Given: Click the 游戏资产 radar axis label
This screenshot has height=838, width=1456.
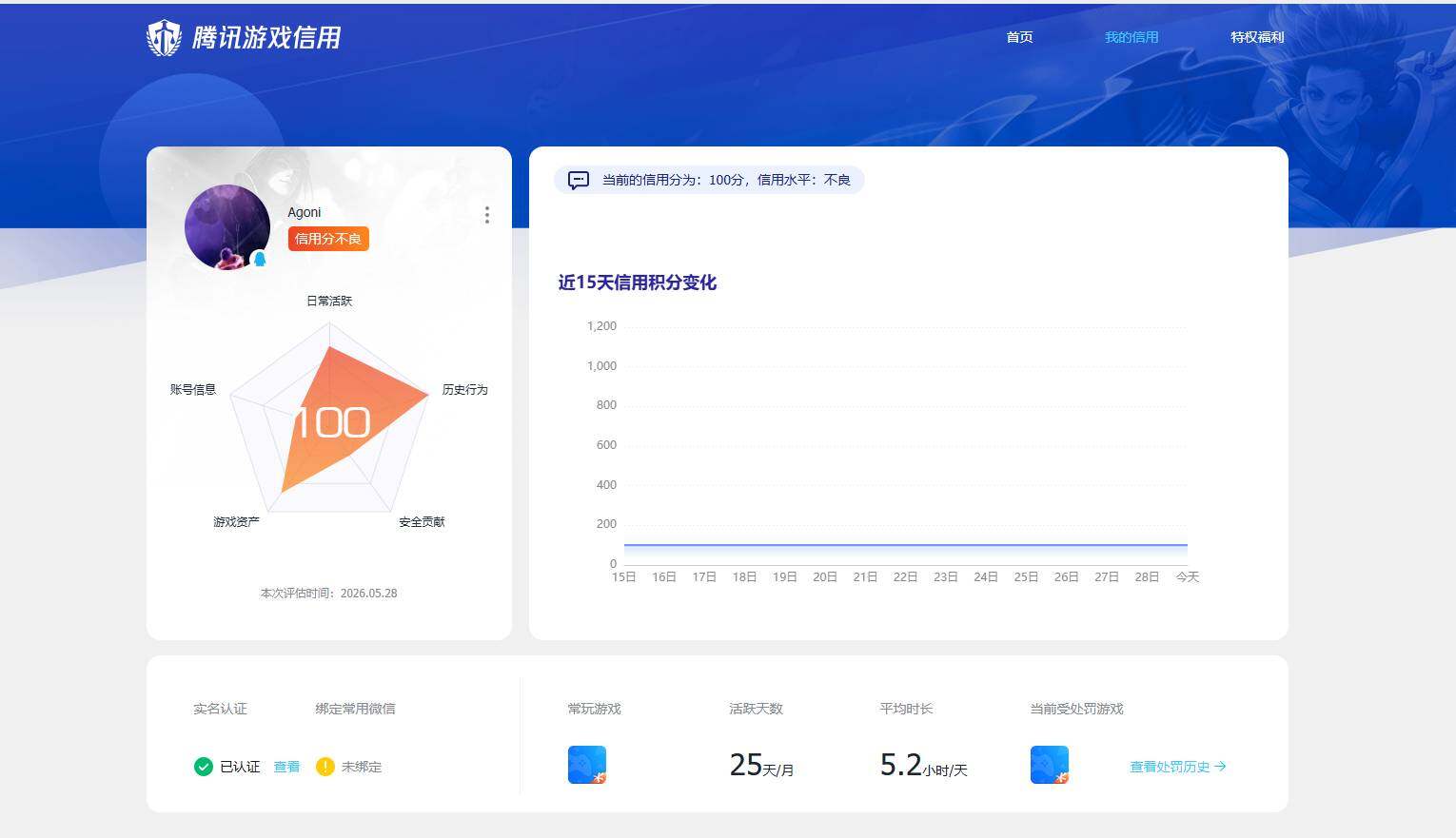Looking at the screenshot, I should click(x=236, y=522).
